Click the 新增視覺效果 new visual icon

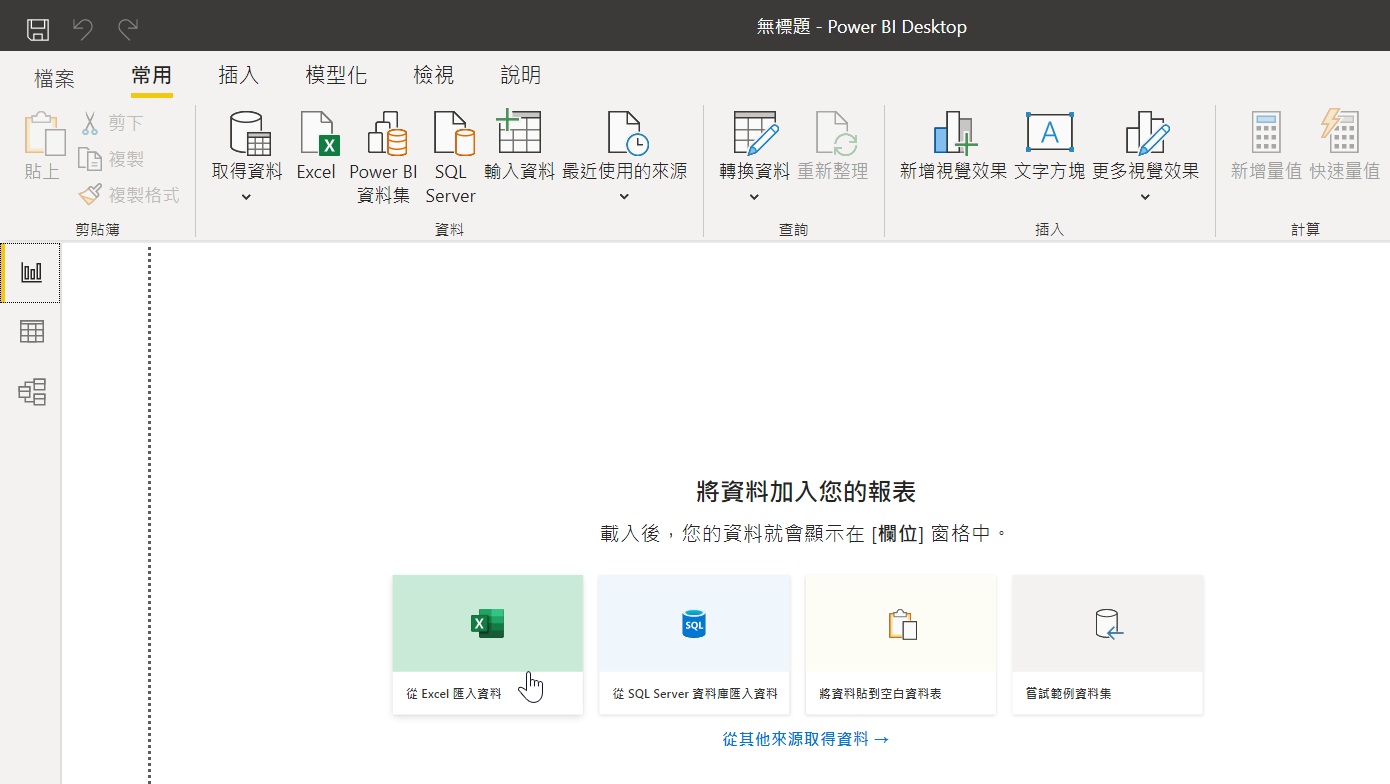pyautogui.click(x=955, y=132)
